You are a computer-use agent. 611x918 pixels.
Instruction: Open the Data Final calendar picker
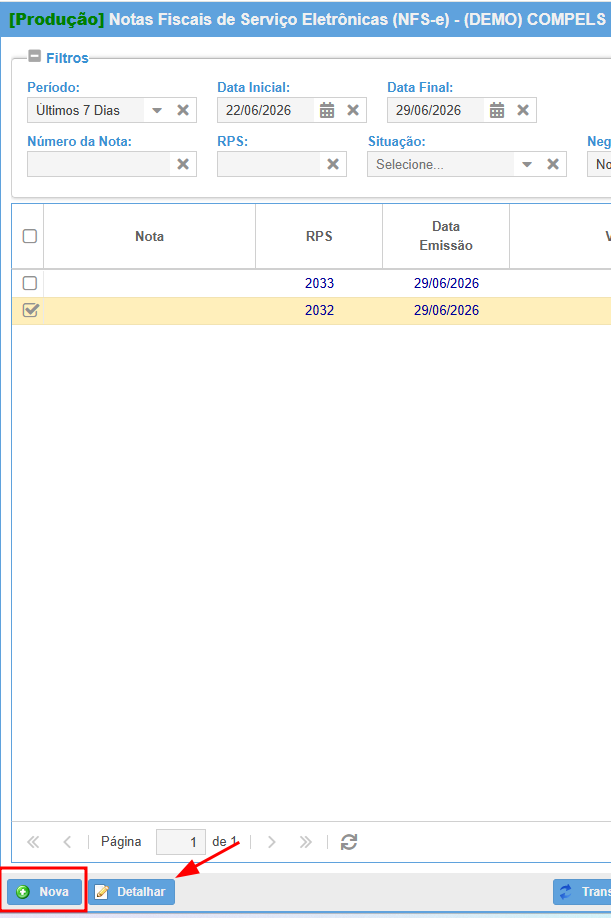(497, 110)
